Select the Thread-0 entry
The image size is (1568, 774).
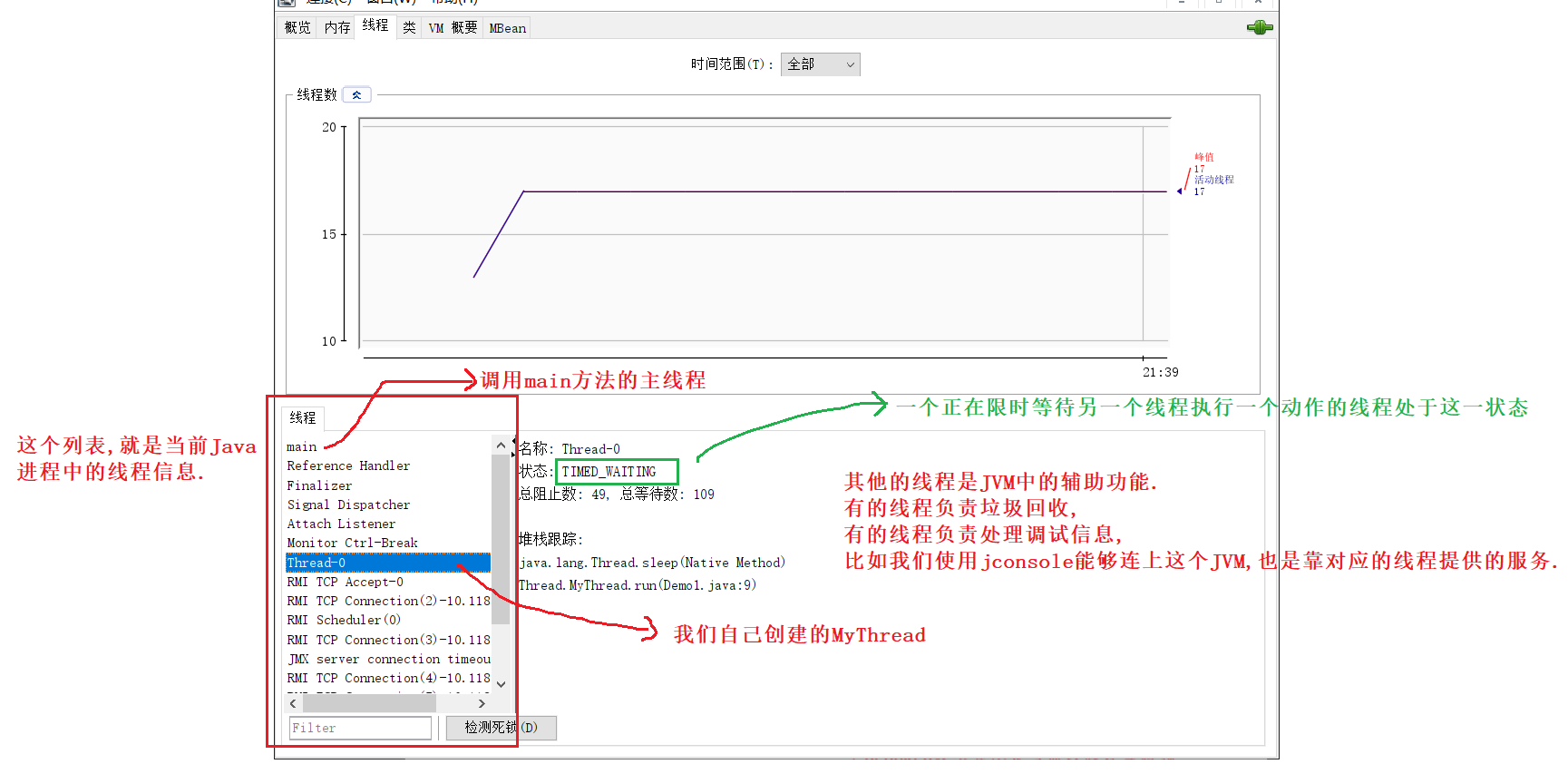click(388, 563)
